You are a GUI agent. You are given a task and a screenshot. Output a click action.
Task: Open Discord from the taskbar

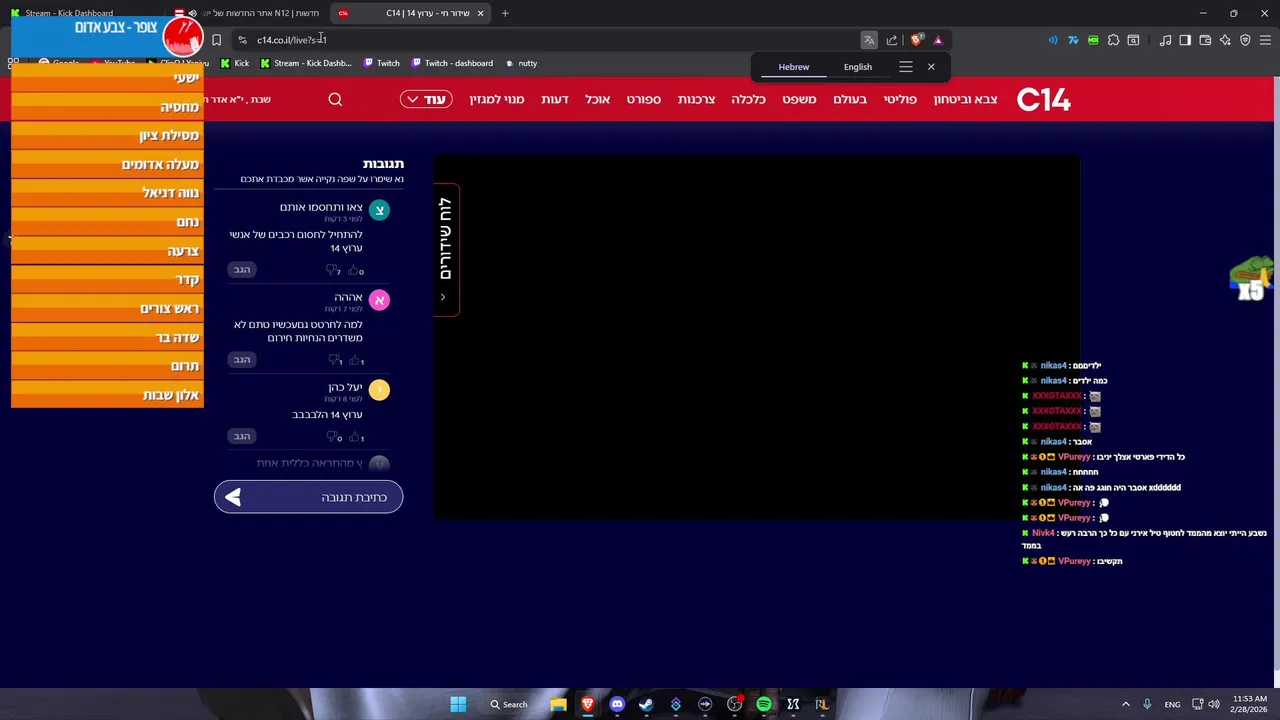pyautogui.click(x=617, y=704)
